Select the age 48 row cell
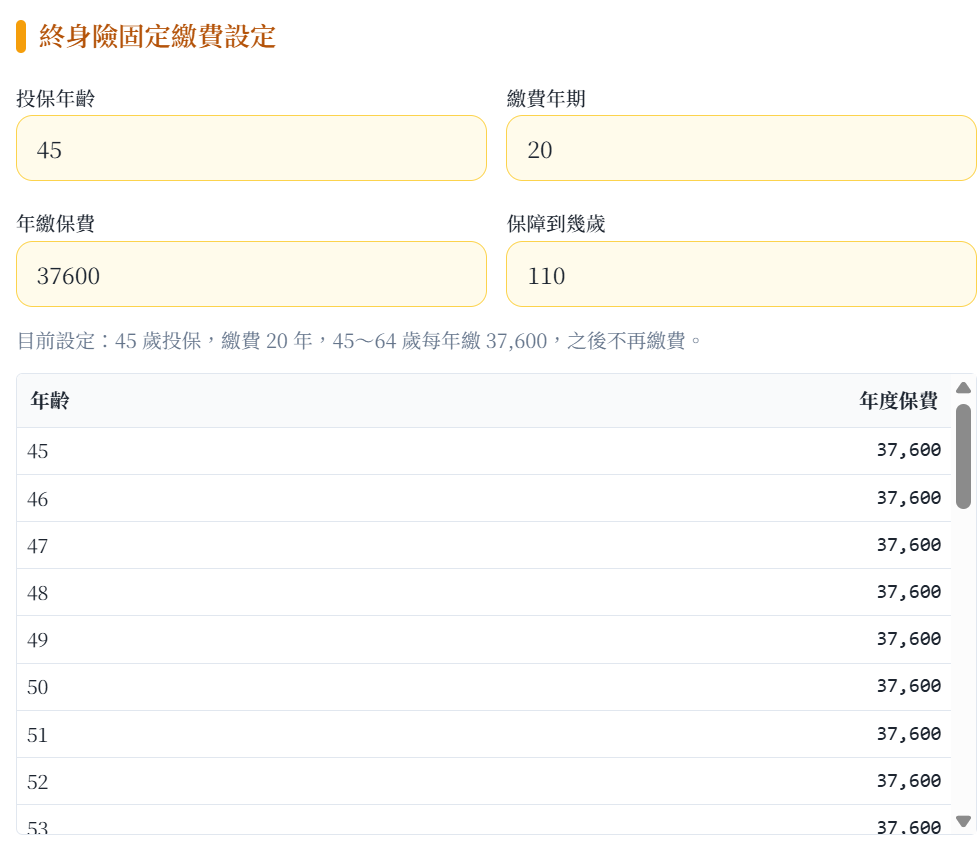 [37, 593]
